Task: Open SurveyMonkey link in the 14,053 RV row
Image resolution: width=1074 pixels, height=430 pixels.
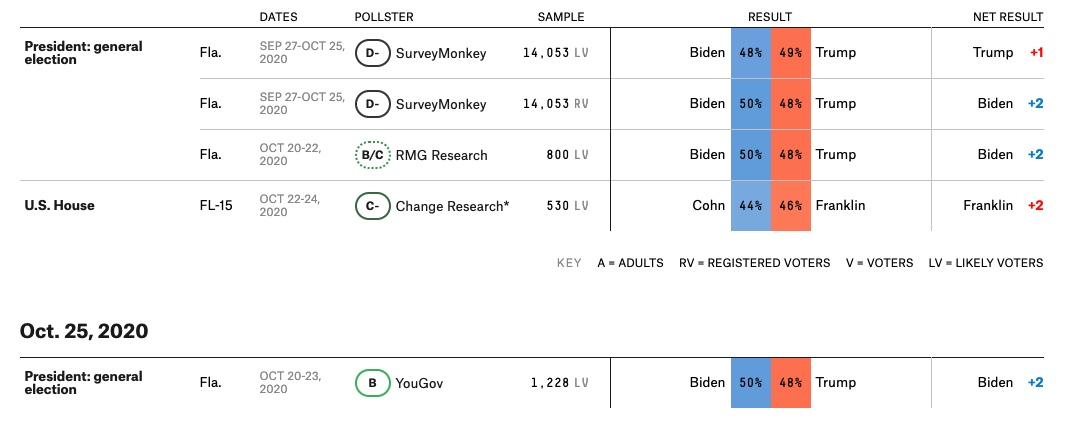Action: click(441, 104)
